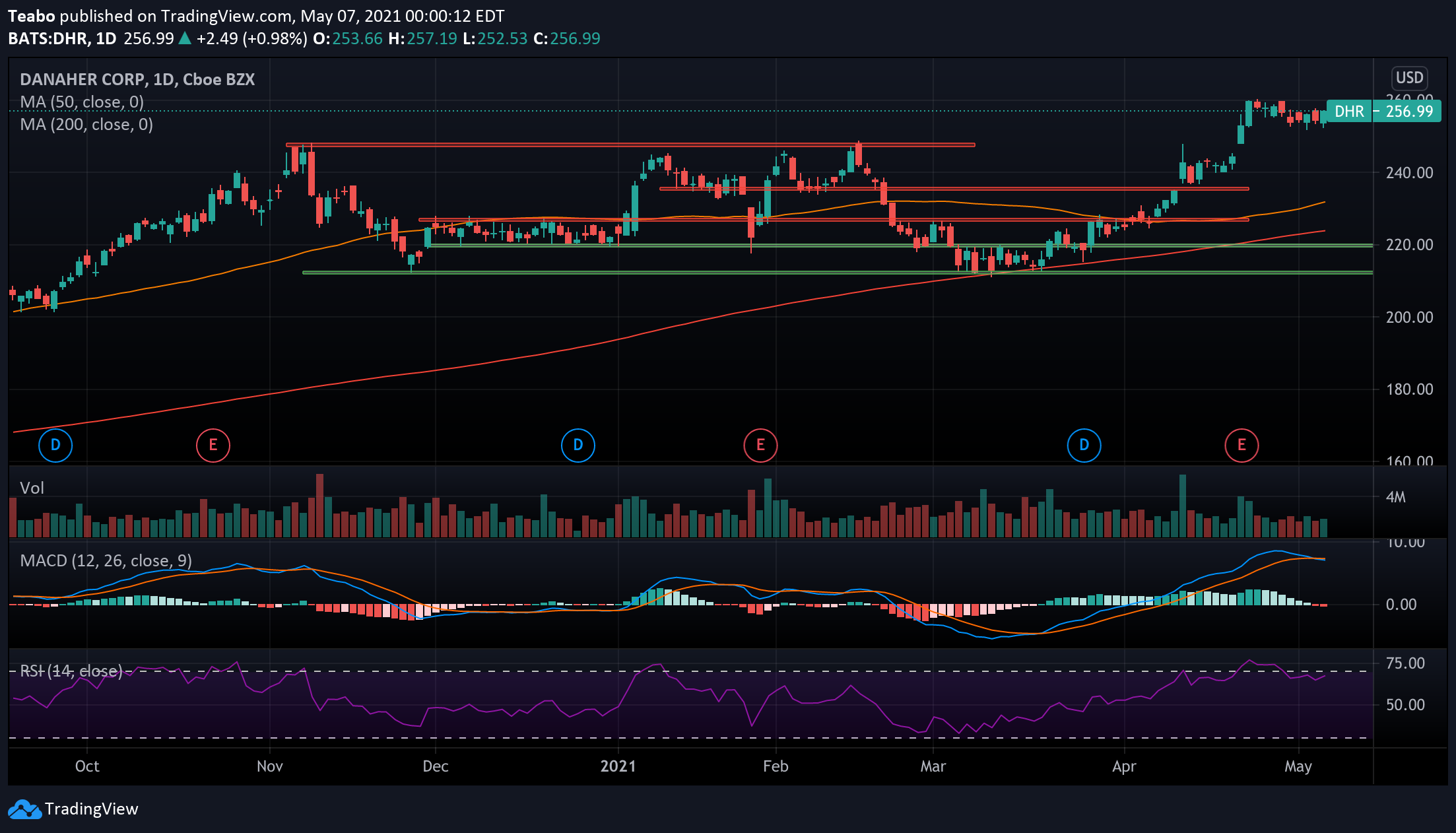Click the 50.00 RSI axis label
This screenshot has width=1456, height=833.
(1405, 705)
